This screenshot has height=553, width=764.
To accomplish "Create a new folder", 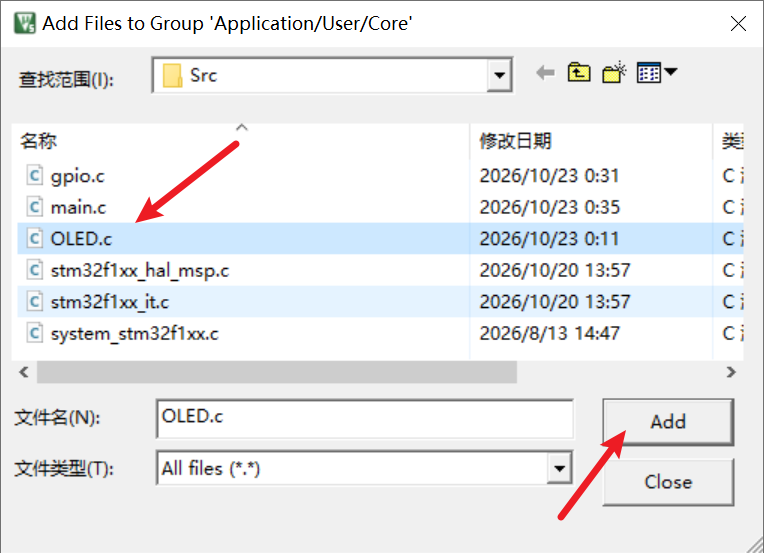I will point(614,73).
